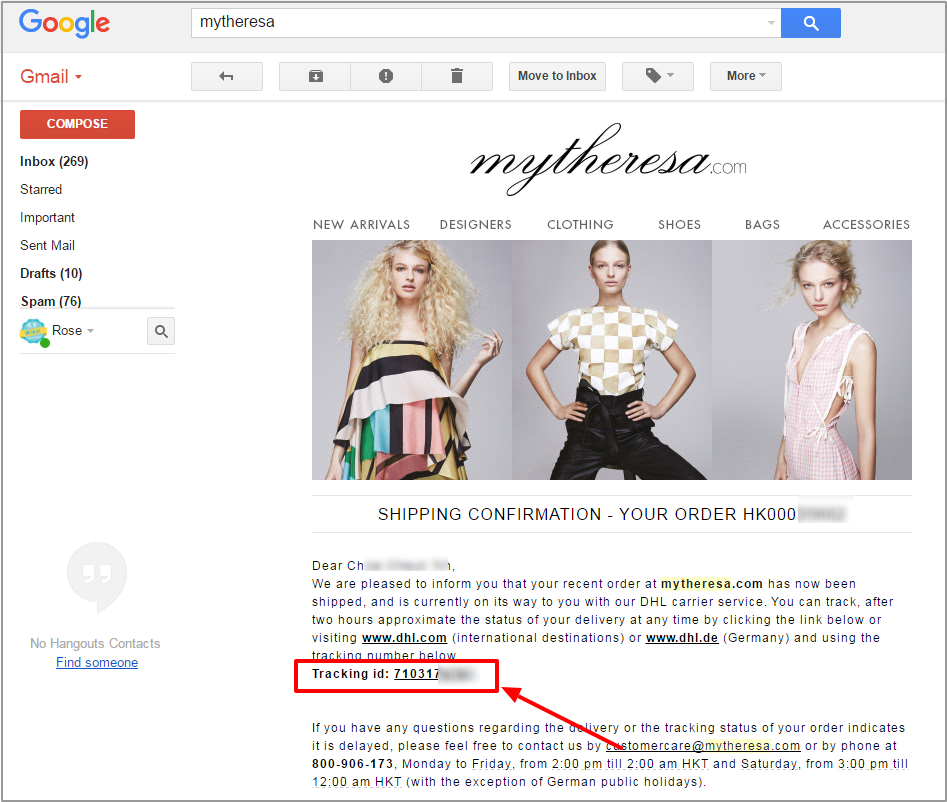The width and height of the screenshot is (947, 802).
Task: Show search options arrow in search box
Action: click(771, 23)
